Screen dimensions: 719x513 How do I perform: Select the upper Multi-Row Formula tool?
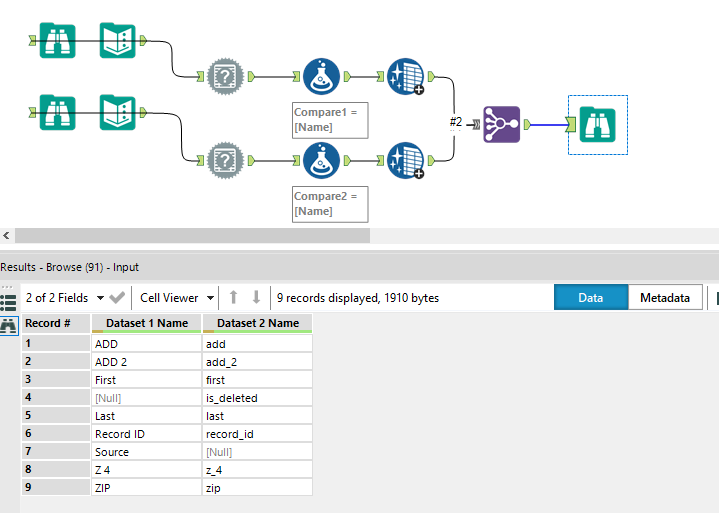click(405, 76)
